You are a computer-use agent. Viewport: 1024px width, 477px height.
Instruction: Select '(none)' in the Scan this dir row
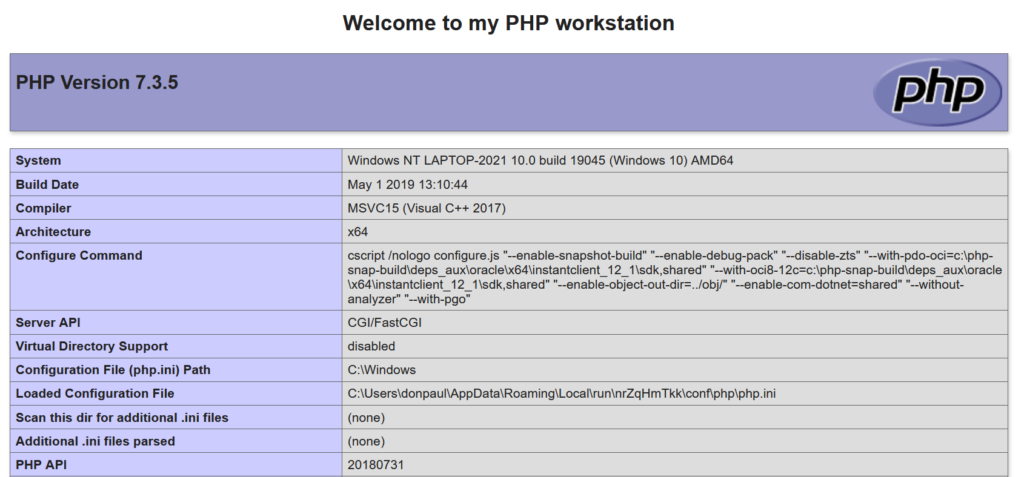(366, 418)
